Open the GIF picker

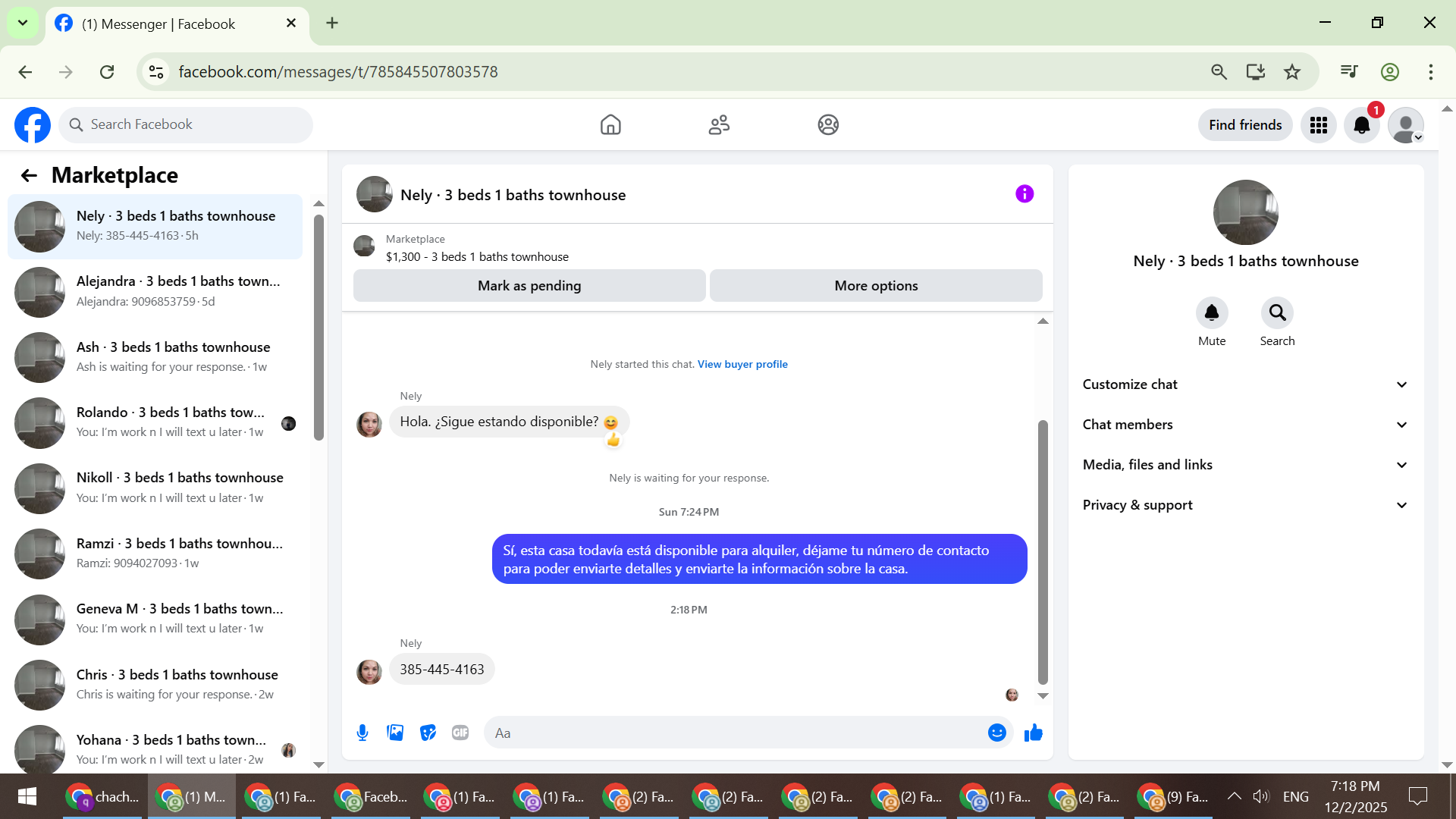pyautogui.click(x=460, y=733)
